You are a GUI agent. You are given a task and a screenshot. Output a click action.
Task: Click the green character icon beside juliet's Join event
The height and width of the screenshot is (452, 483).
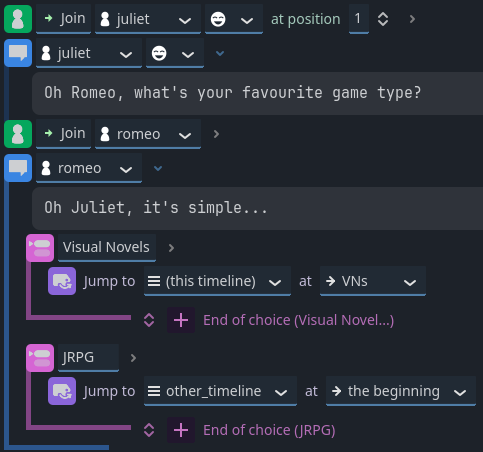click(x=18, y=19)
